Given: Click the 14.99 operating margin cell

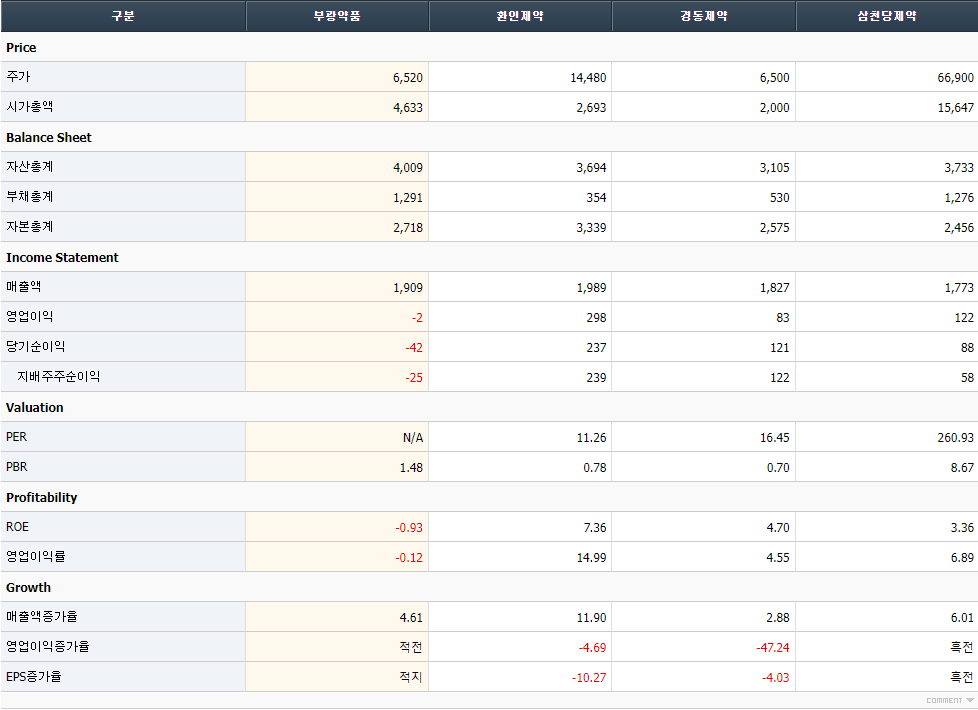Looking at the screenshot, I should (x=520, y=557).
